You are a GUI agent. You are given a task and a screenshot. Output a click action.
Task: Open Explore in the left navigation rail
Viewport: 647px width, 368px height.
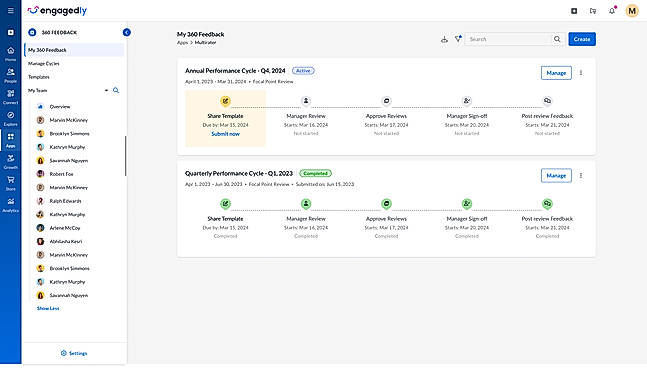(x=11, y=118)
